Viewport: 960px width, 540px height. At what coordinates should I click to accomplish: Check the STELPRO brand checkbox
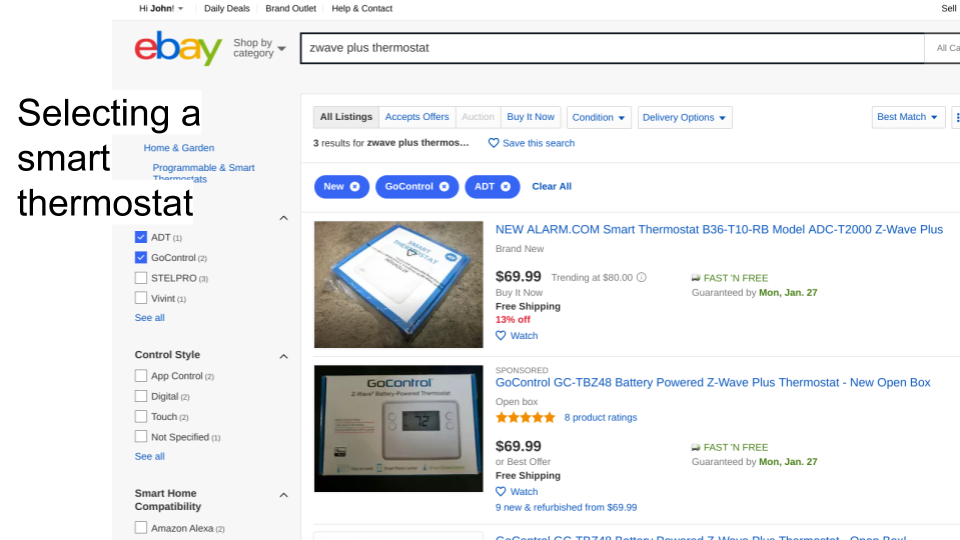point(141,278)
